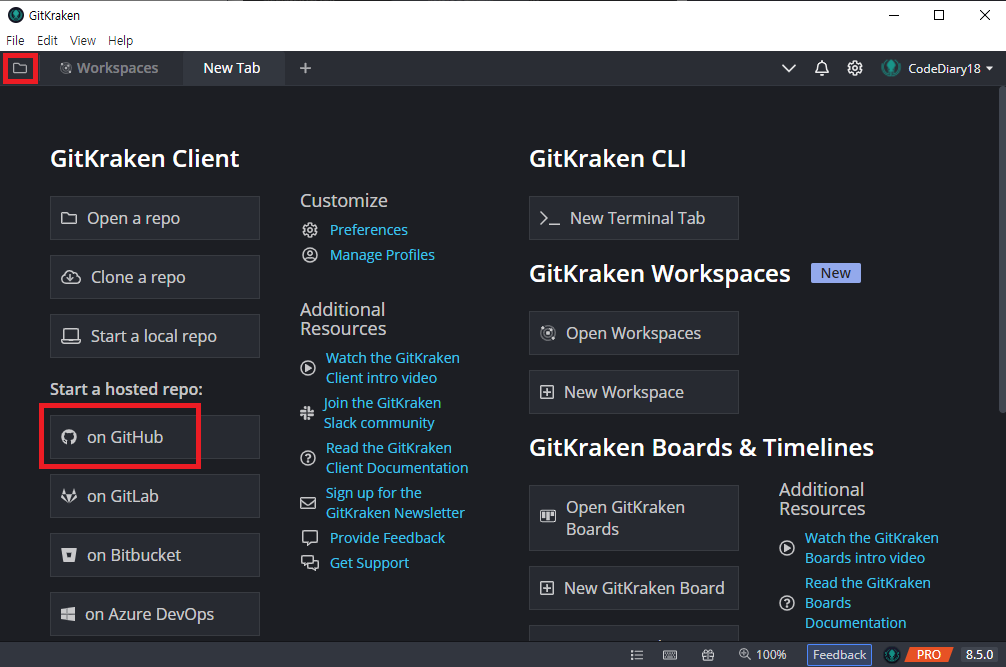Click the New badge next to GitKraken Workspaces
Viewport: 1006px width, 667px height.
click(x=835, y=273)
